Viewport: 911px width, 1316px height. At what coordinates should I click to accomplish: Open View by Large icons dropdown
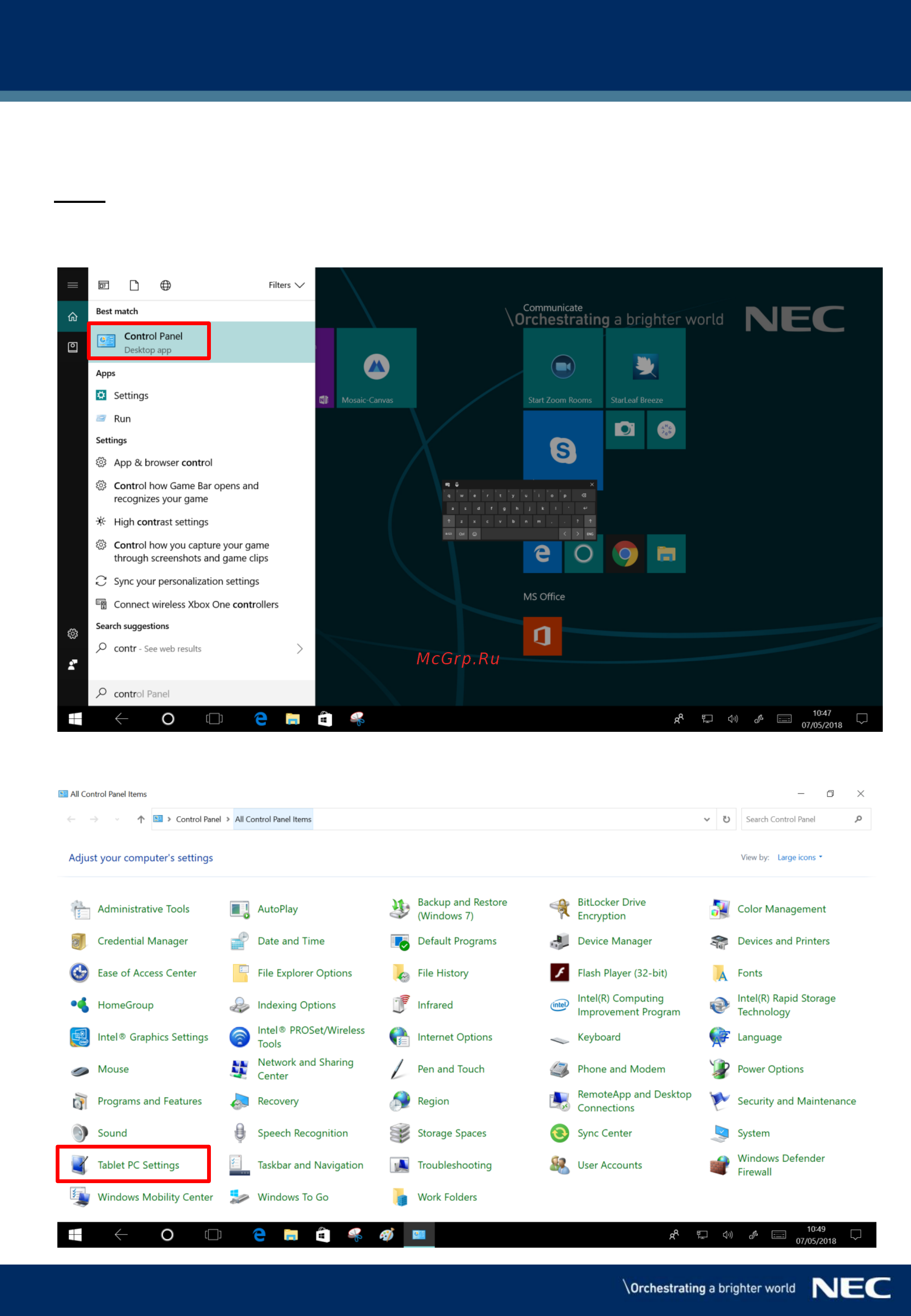tap(800, 857)
